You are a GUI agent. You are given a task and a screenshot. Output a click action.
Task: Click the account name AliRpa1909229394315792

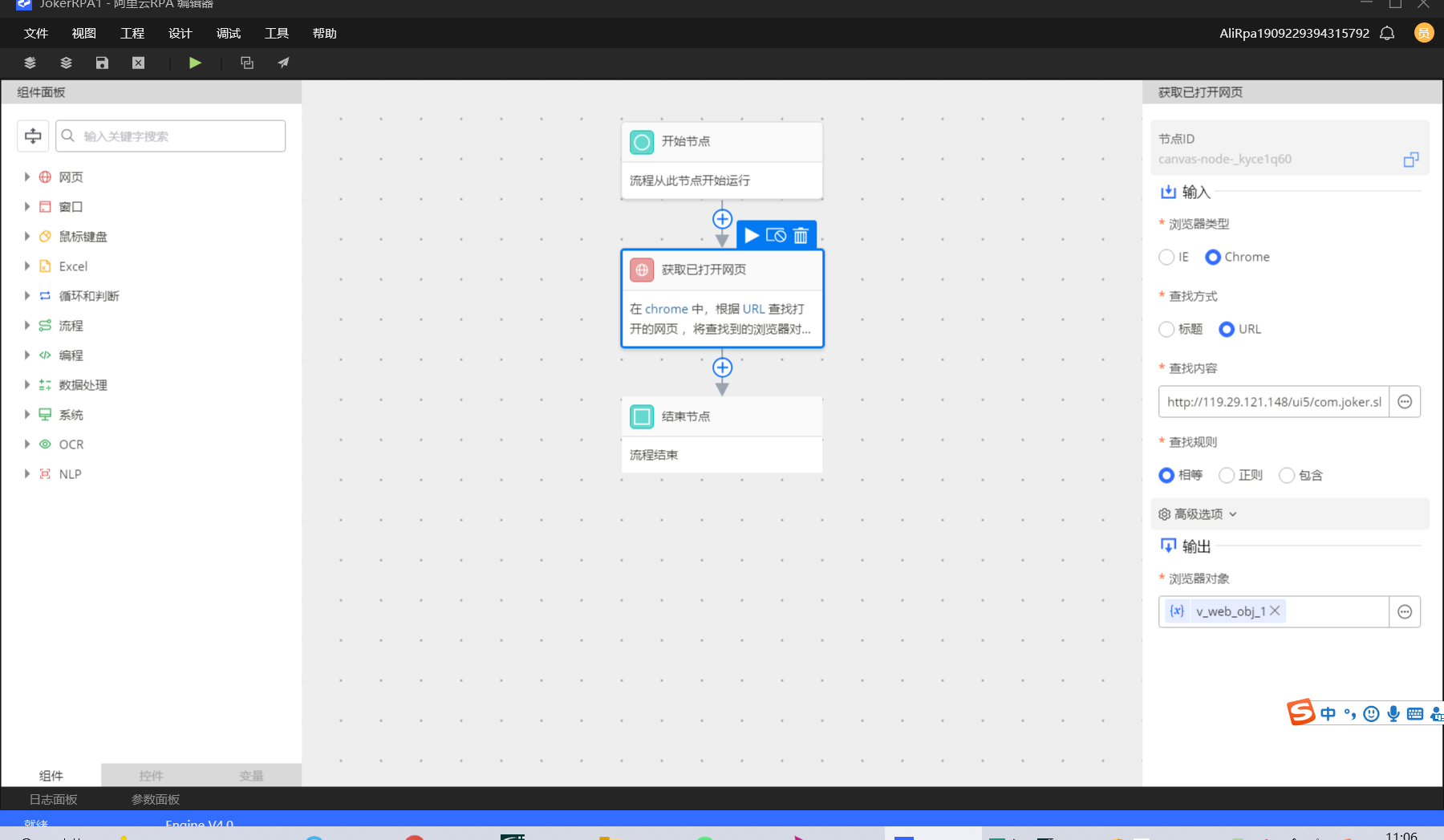[x=1294, y=33]
